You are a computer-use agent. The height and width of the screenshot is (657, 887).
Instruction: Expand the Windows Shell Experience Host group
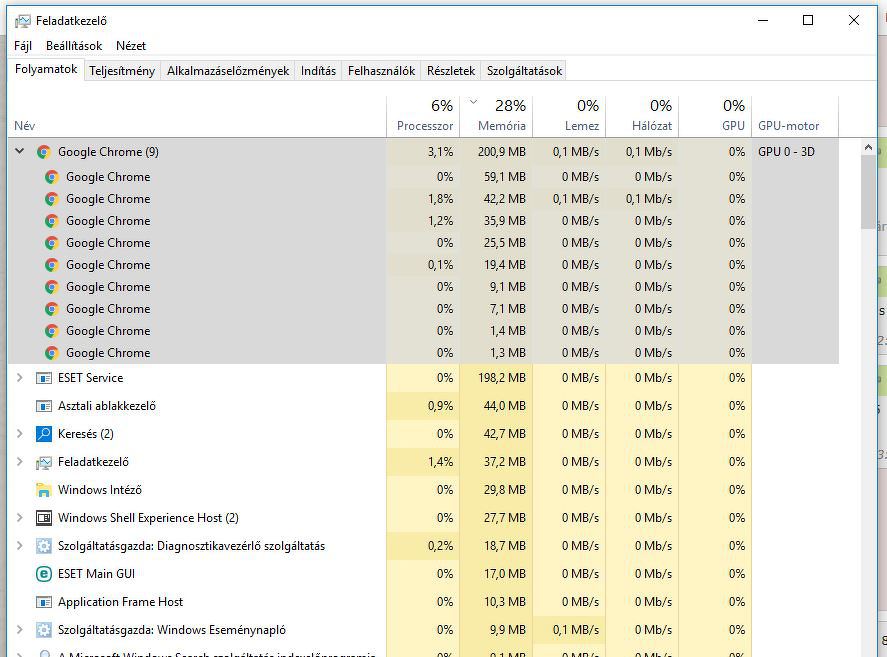tap(19, 518)
